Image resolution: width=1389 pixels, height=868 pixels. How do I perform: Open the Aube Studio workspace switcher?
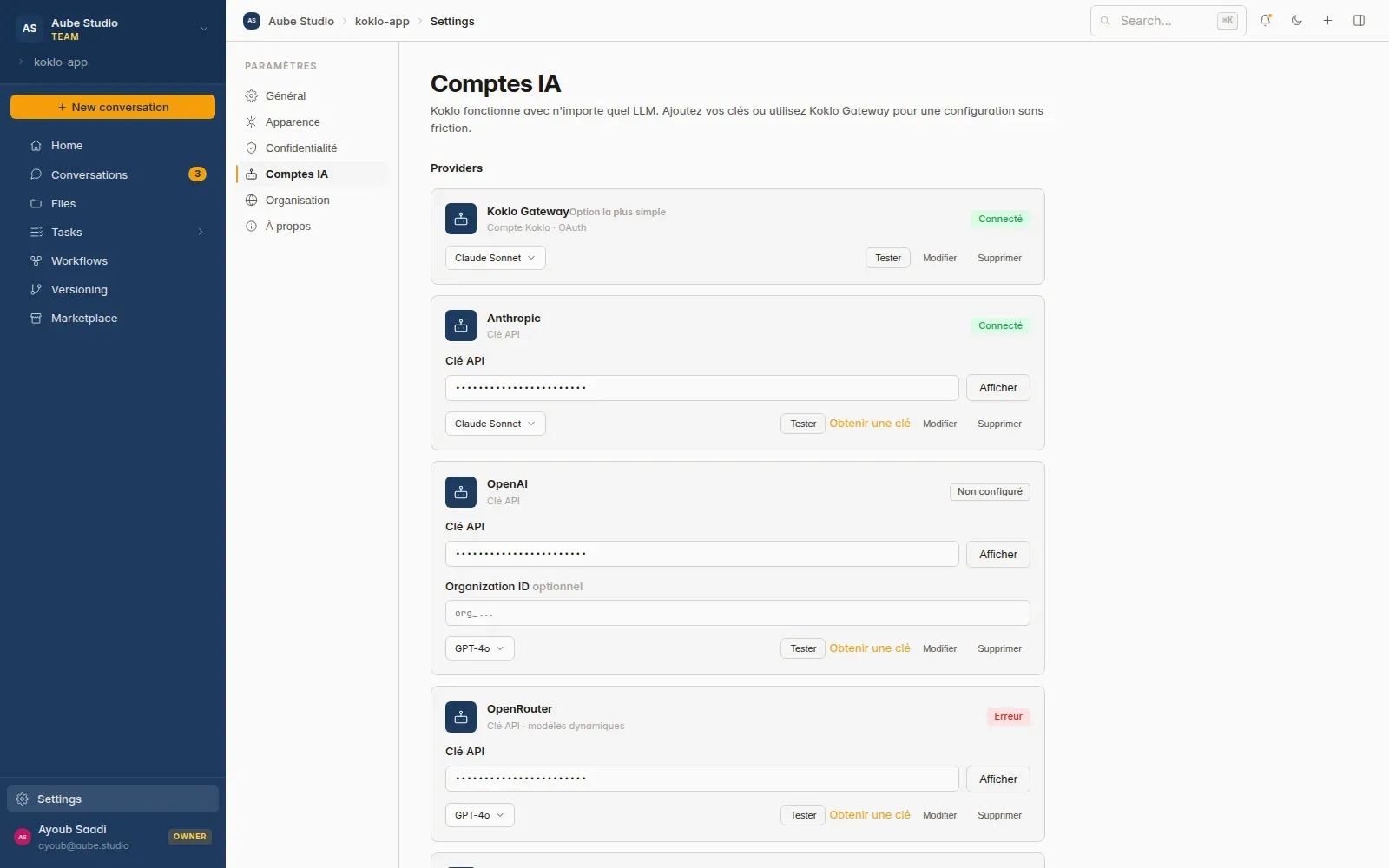(113, 29)
